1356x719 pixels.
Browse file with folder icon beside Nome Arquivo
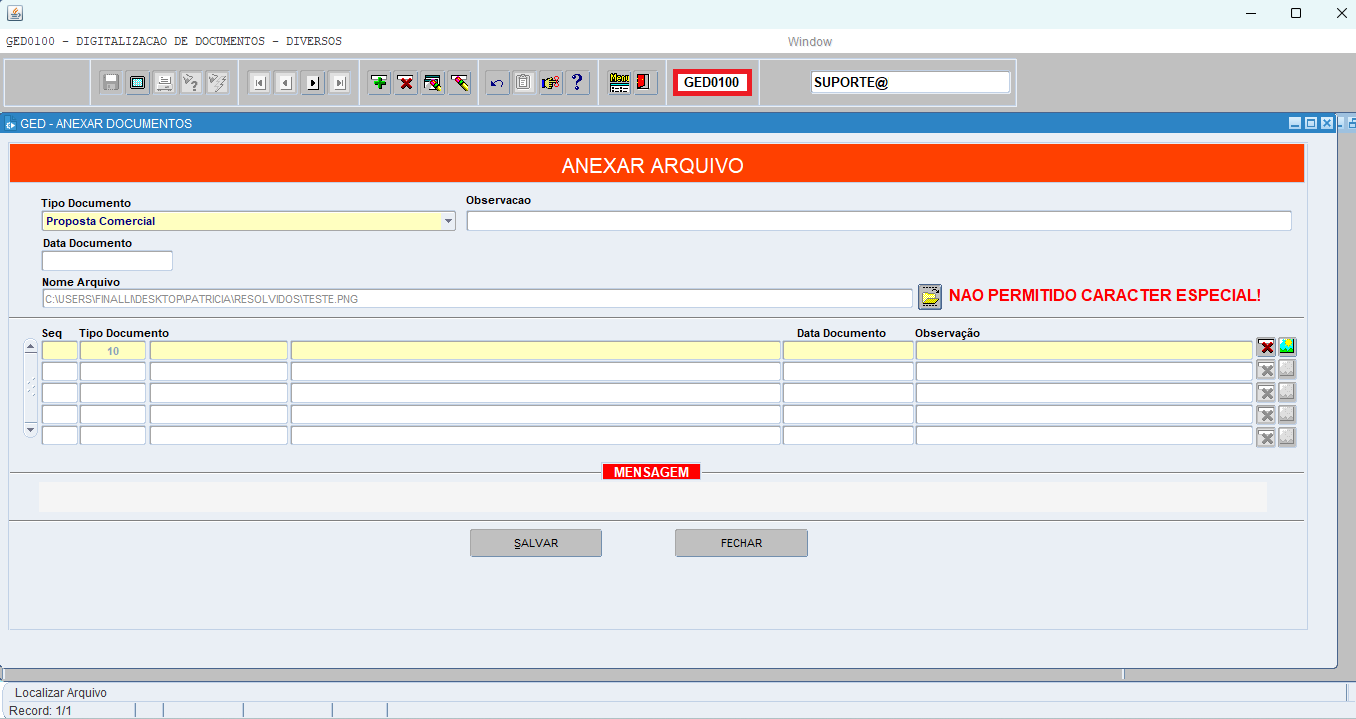click(930, 297)
